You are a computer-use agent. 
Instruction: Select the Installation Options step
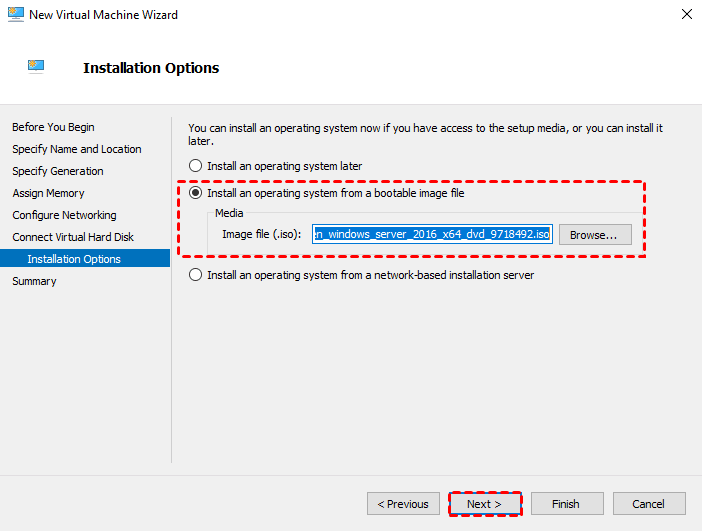pyautogui.click(x=74, y=259)
